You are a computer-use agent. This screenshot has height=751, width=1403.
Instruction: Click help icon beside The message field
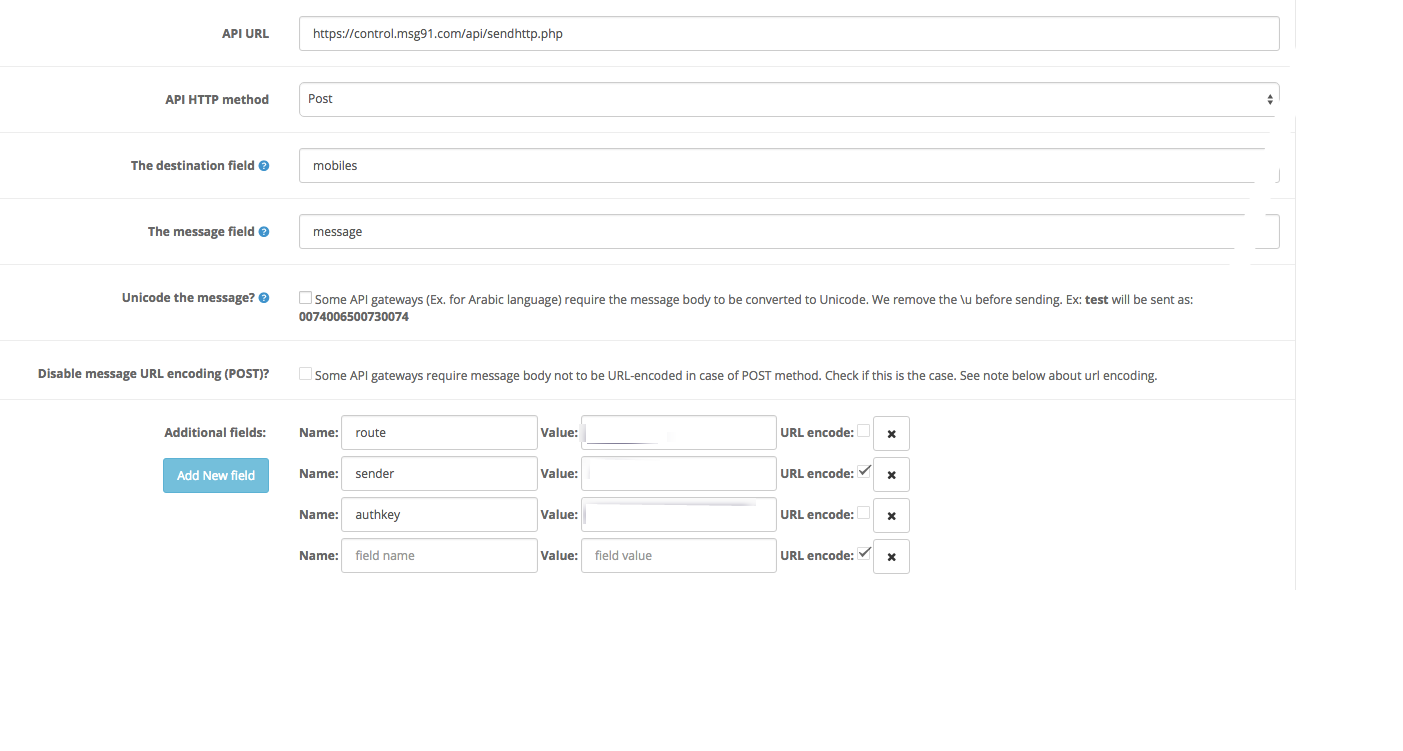[x=264, y=232]
